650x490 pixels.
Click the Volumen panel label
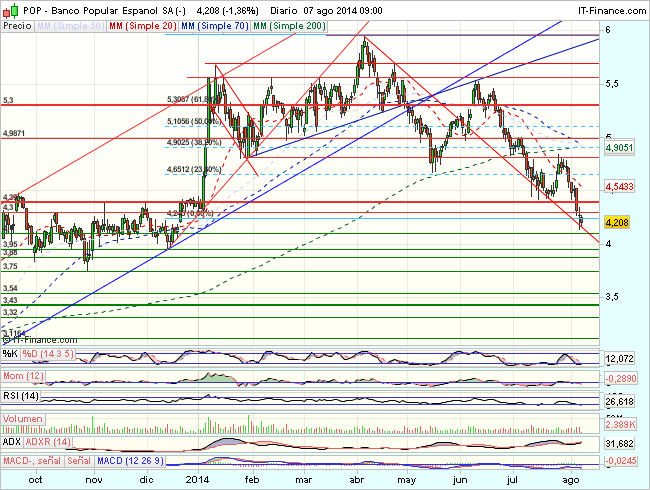point(23,419)
